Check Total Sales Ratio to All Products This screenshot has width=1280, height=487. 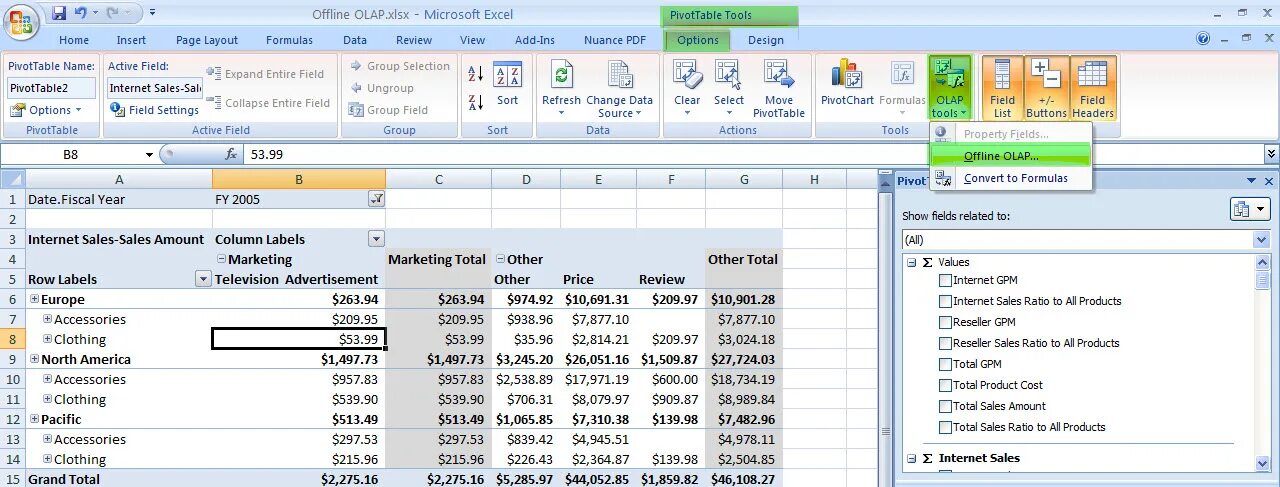(945, 427)
